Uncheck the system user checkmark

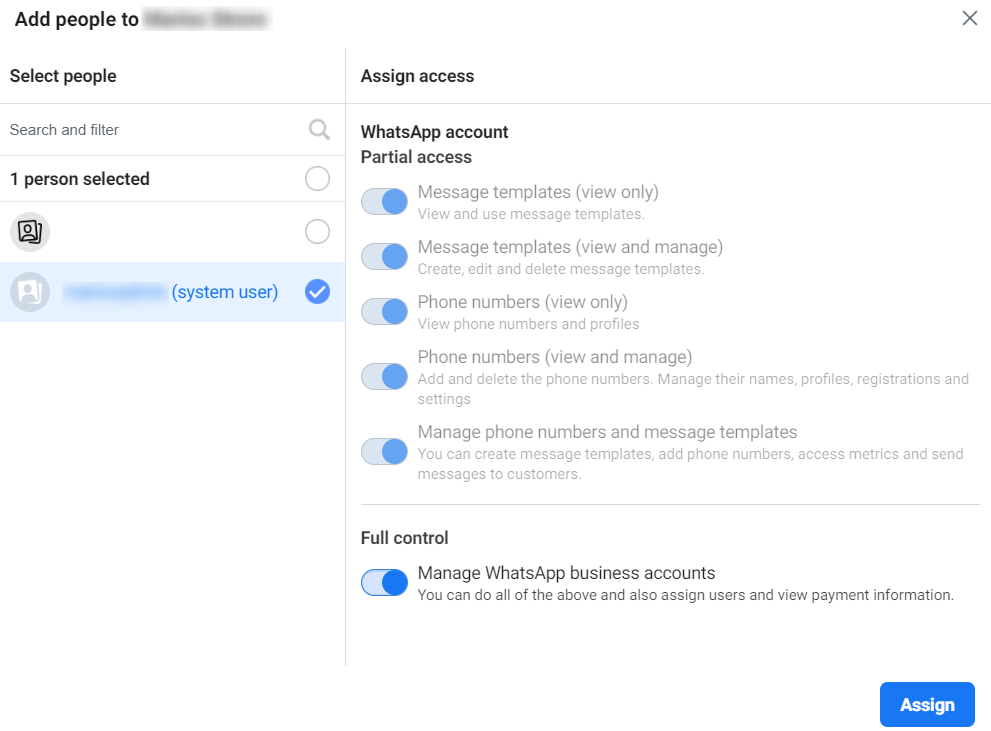coord(317,292)
